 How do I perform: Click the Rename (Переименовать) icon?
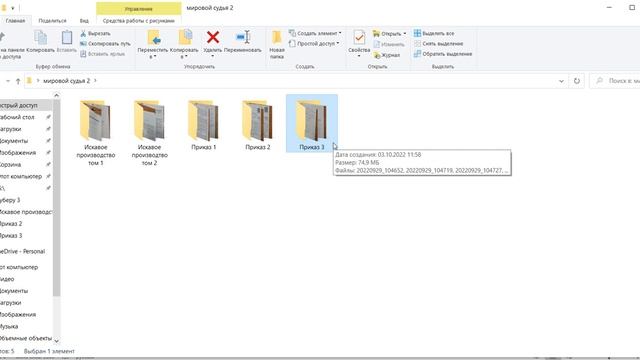point(243,38)
